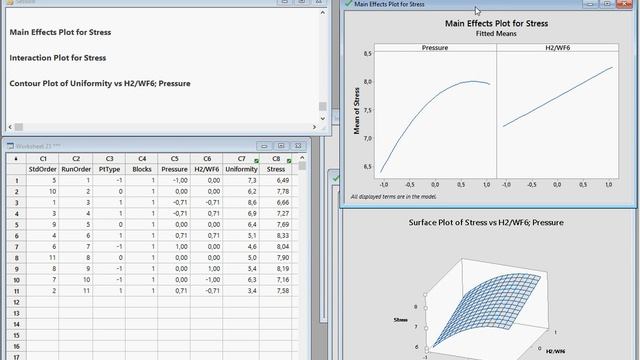
Task: Click green checkmark icon in Main Effects Plot title
Action: [x=348, y=4]
